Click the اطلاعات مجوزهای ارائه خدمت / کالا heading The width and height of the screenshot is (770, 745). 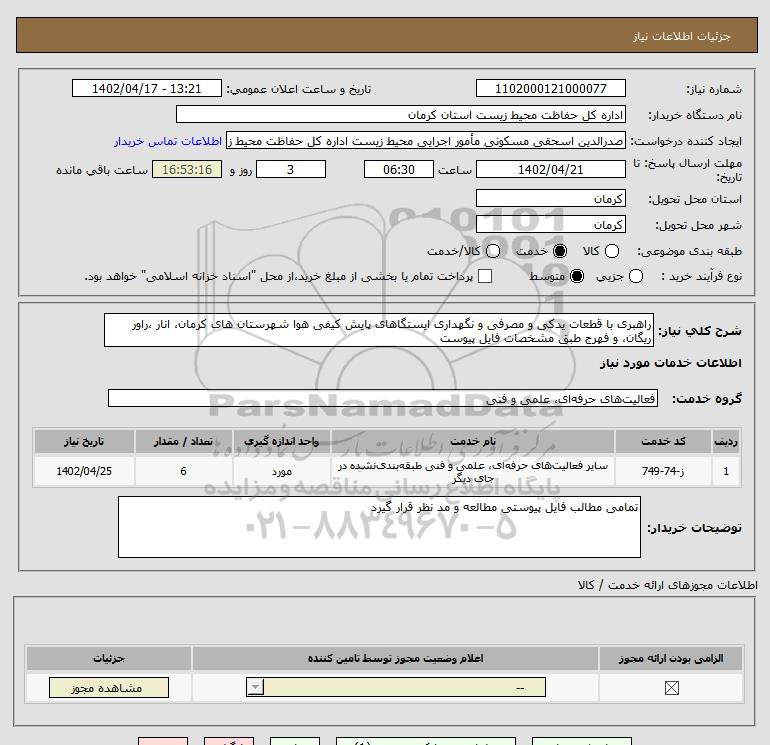pyautogui.click(x=668, y=585)
